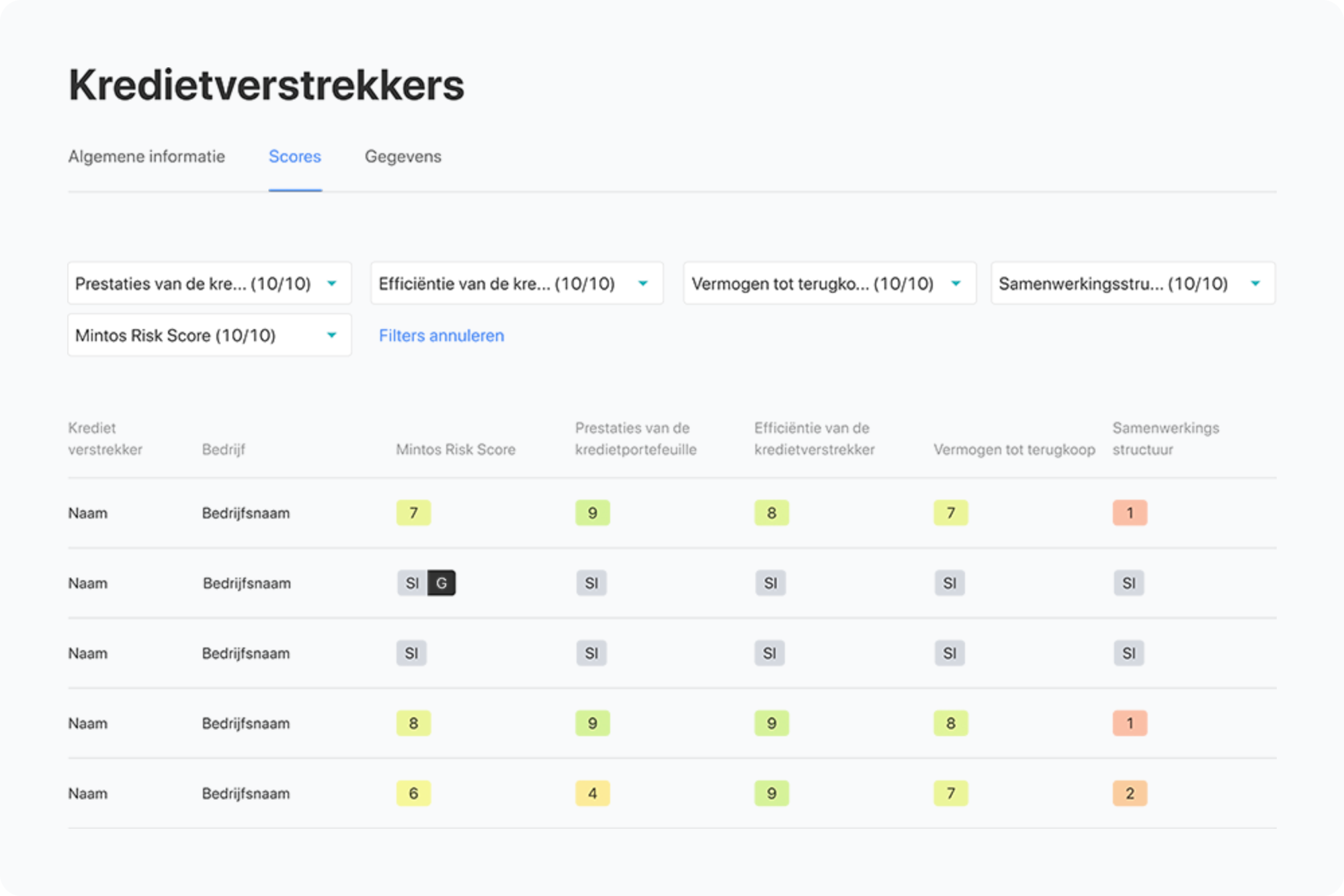1344x896 pixels.
Task: Expand the Samenwerkingsstru... filter dropdown
Action: pos(1133,283)
